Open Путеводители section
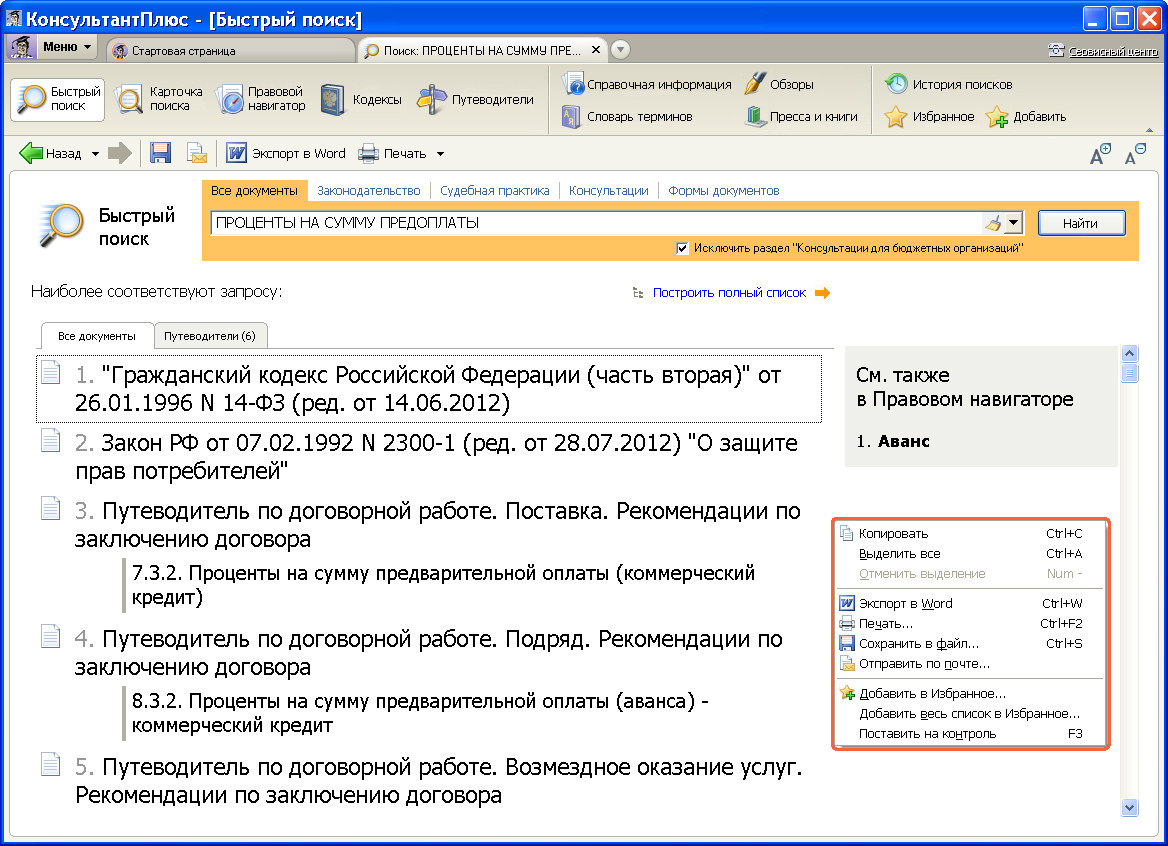Viewport: 1168px width, 846px height. [475, 99]
